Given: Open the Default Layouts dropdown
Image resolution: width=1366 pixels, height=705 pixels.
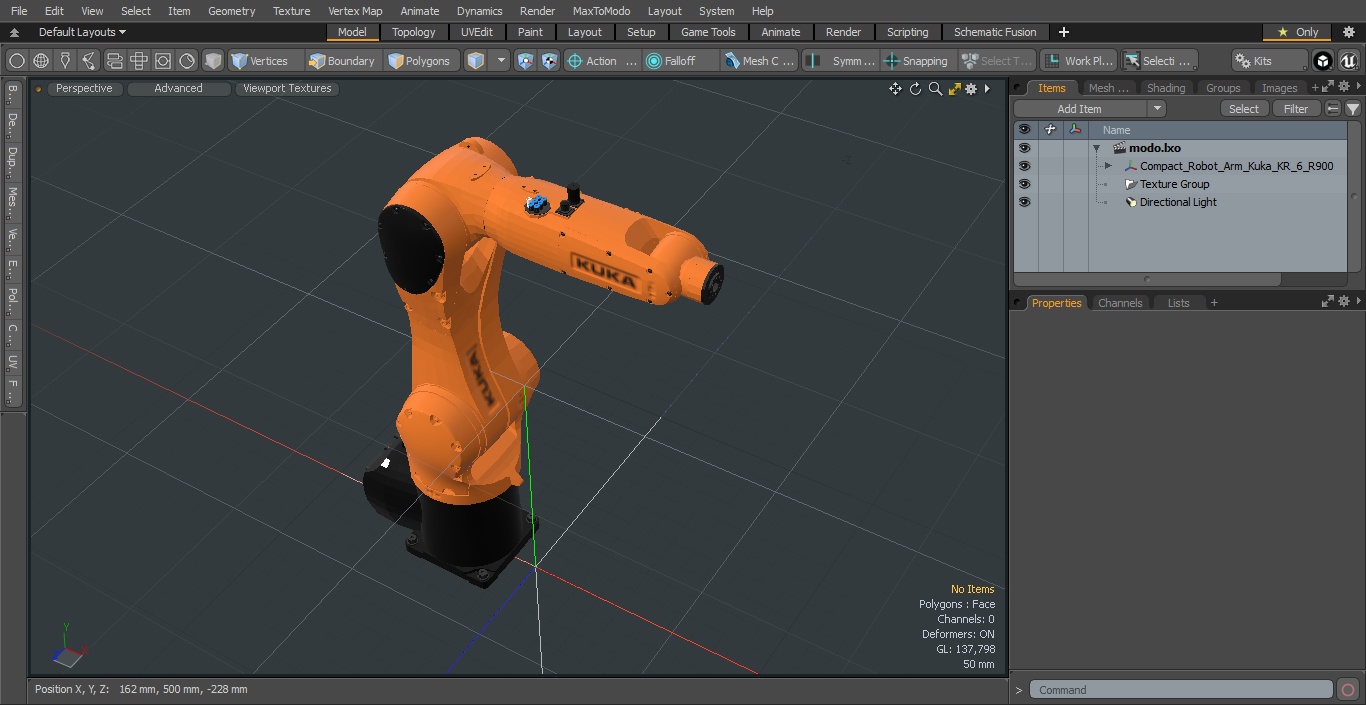Looking at the screenshot, I should [82, 32].
